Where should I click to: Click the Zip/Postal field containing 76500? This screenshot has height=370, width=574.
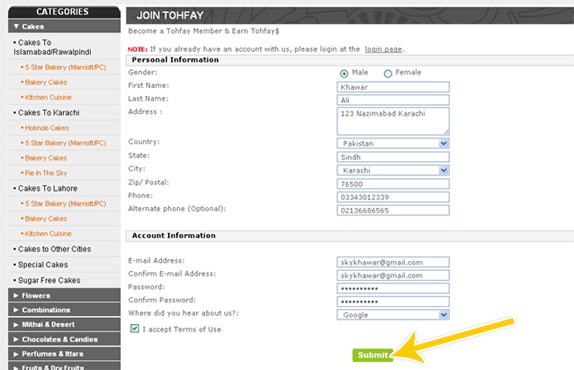click(x=393, y=184)
